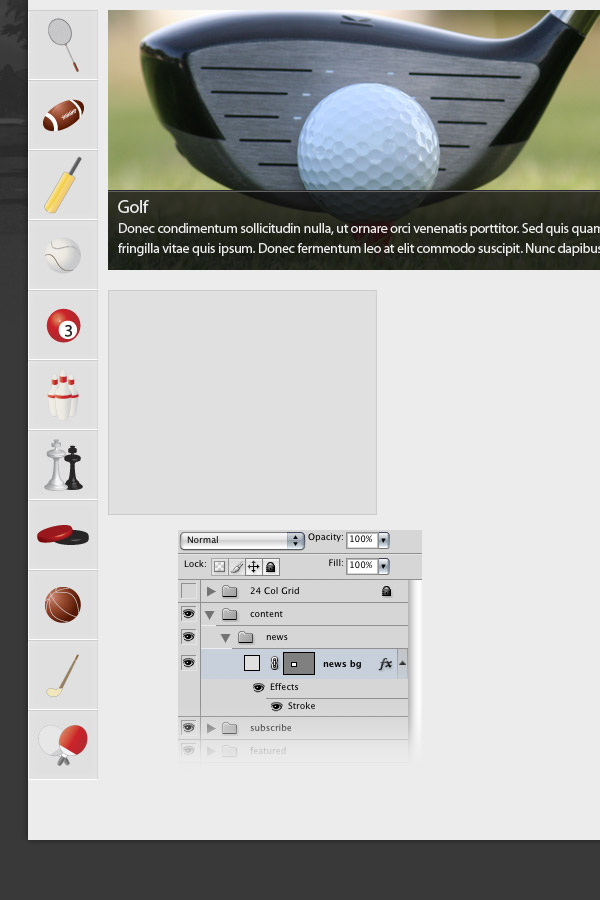Image resolution: width=600 pixels, height=900 pixels.
Task: Click the news group folder icon
Action: pyautogui.click(x=246, y=637)
